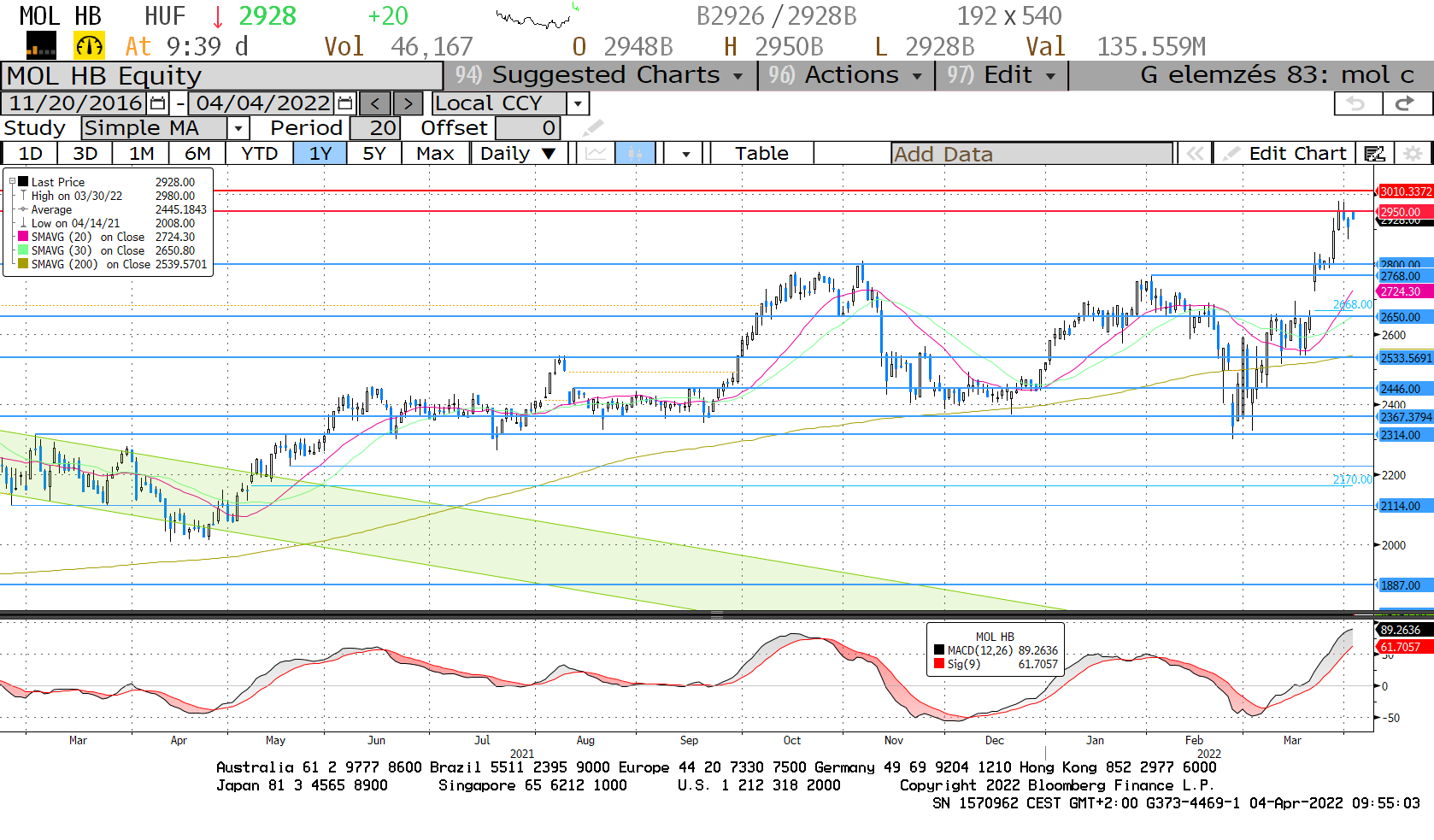1434x840 pixels.
Task: Click the 2533.5691 price level label
Action: coord(1405,358)
